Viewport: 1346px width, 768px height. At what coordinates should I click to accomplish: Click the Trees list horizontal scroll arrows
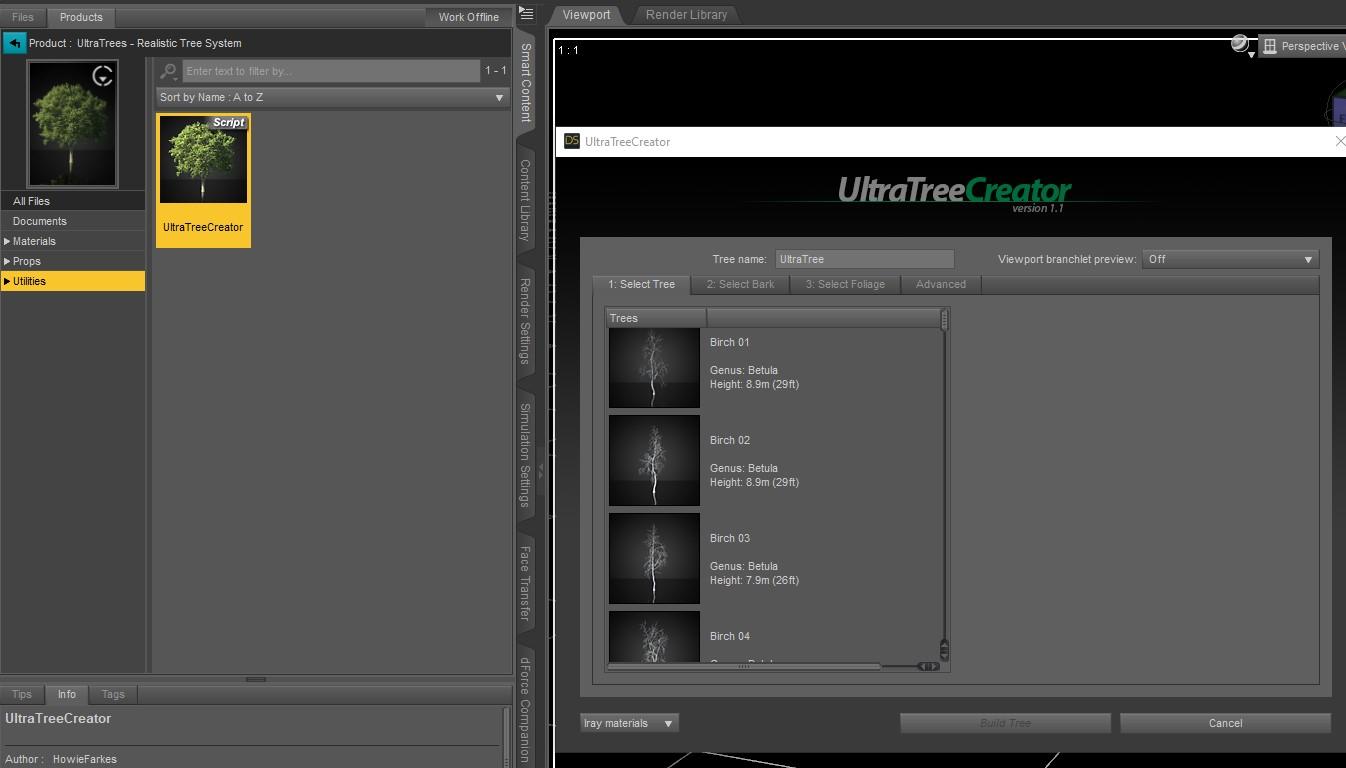coord(929,666)
